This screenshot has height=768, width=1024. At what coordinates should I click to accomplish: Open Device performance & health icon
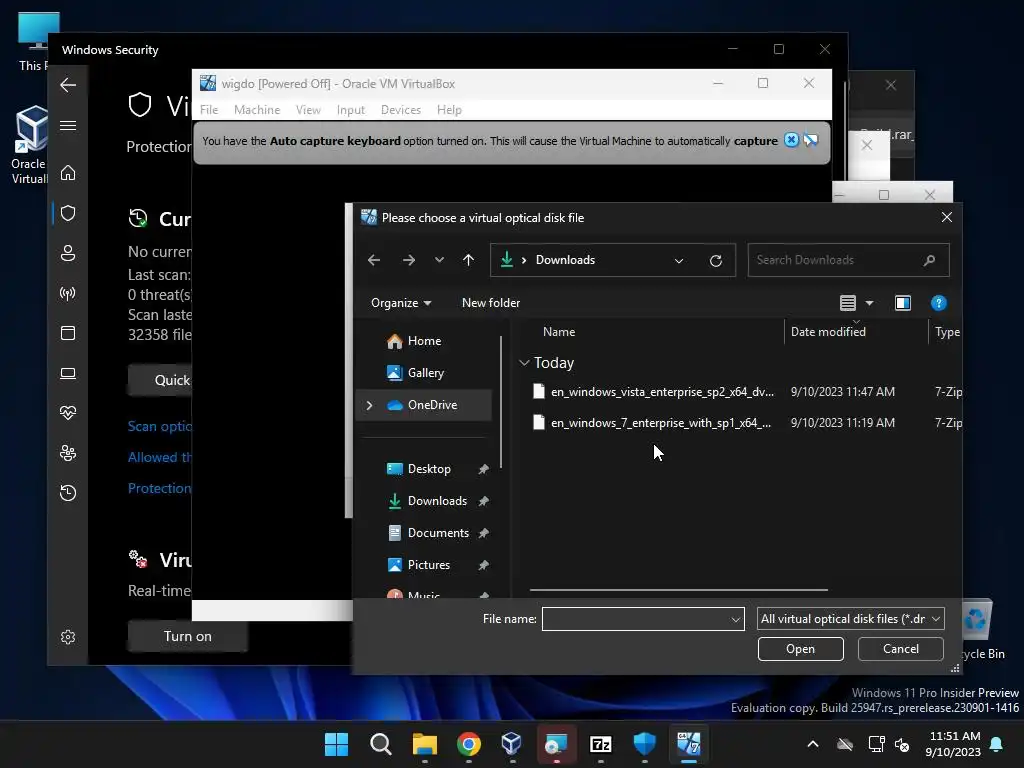tap(68, 413)
